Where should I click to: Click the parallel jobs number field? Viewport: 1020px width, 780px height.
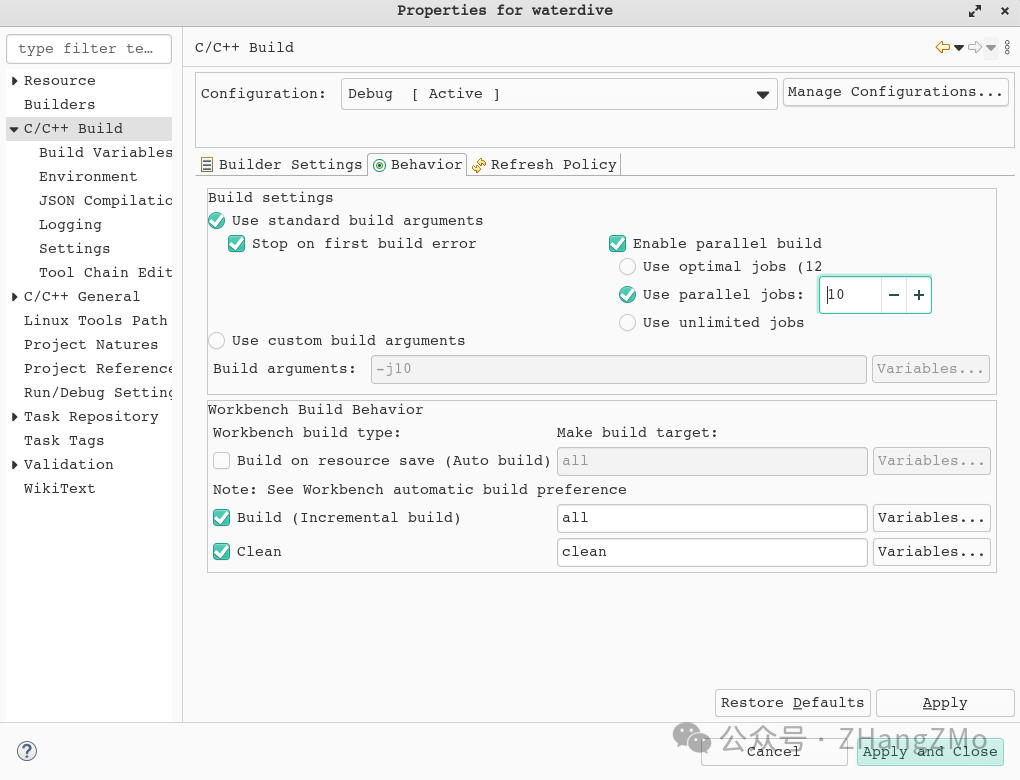(x=850, y=295)
